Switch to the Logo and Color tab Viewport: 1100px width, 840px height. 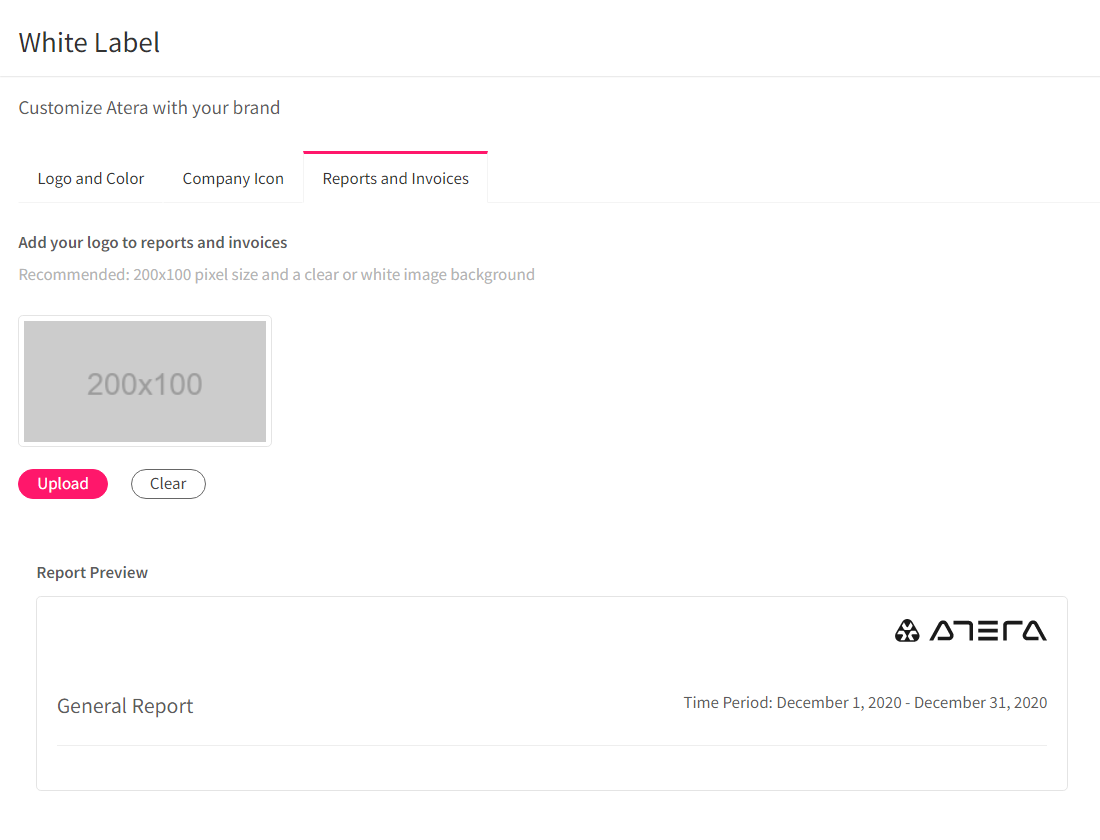[x=90, y=178]
